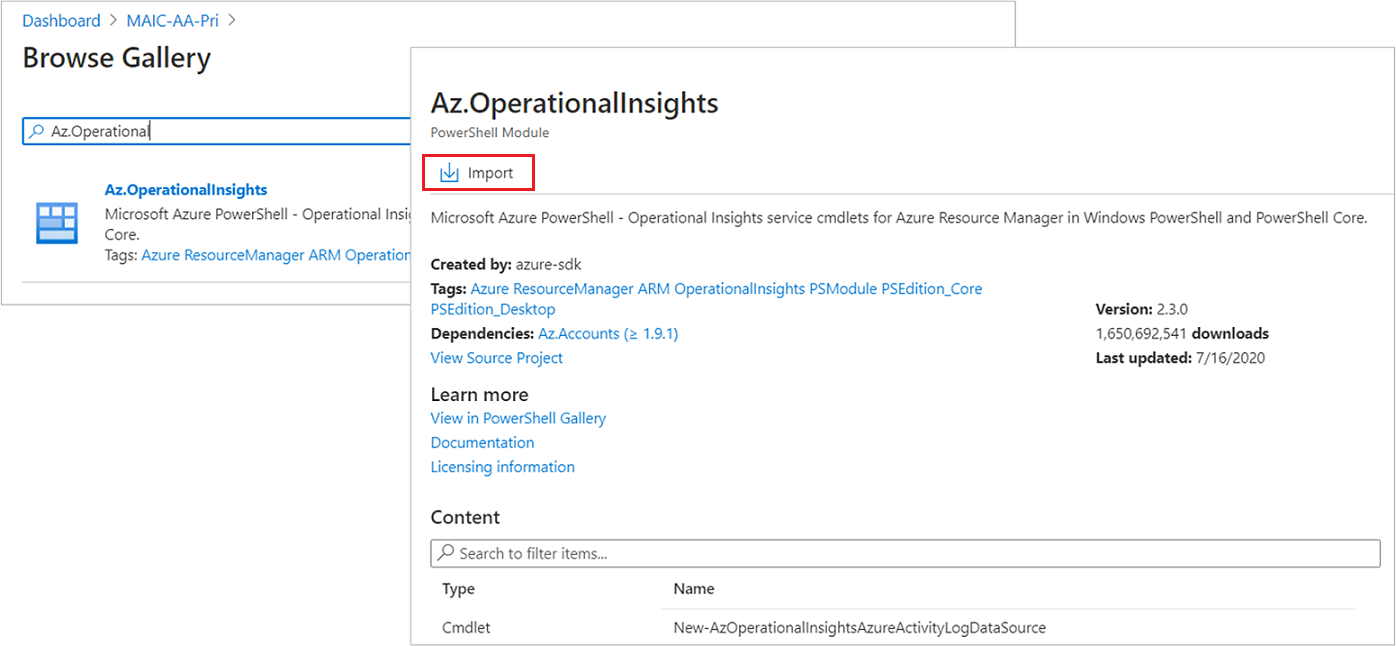Click the PSEdition_Core tag
This screenshot has height=646, width=1396.
(930, 288)
